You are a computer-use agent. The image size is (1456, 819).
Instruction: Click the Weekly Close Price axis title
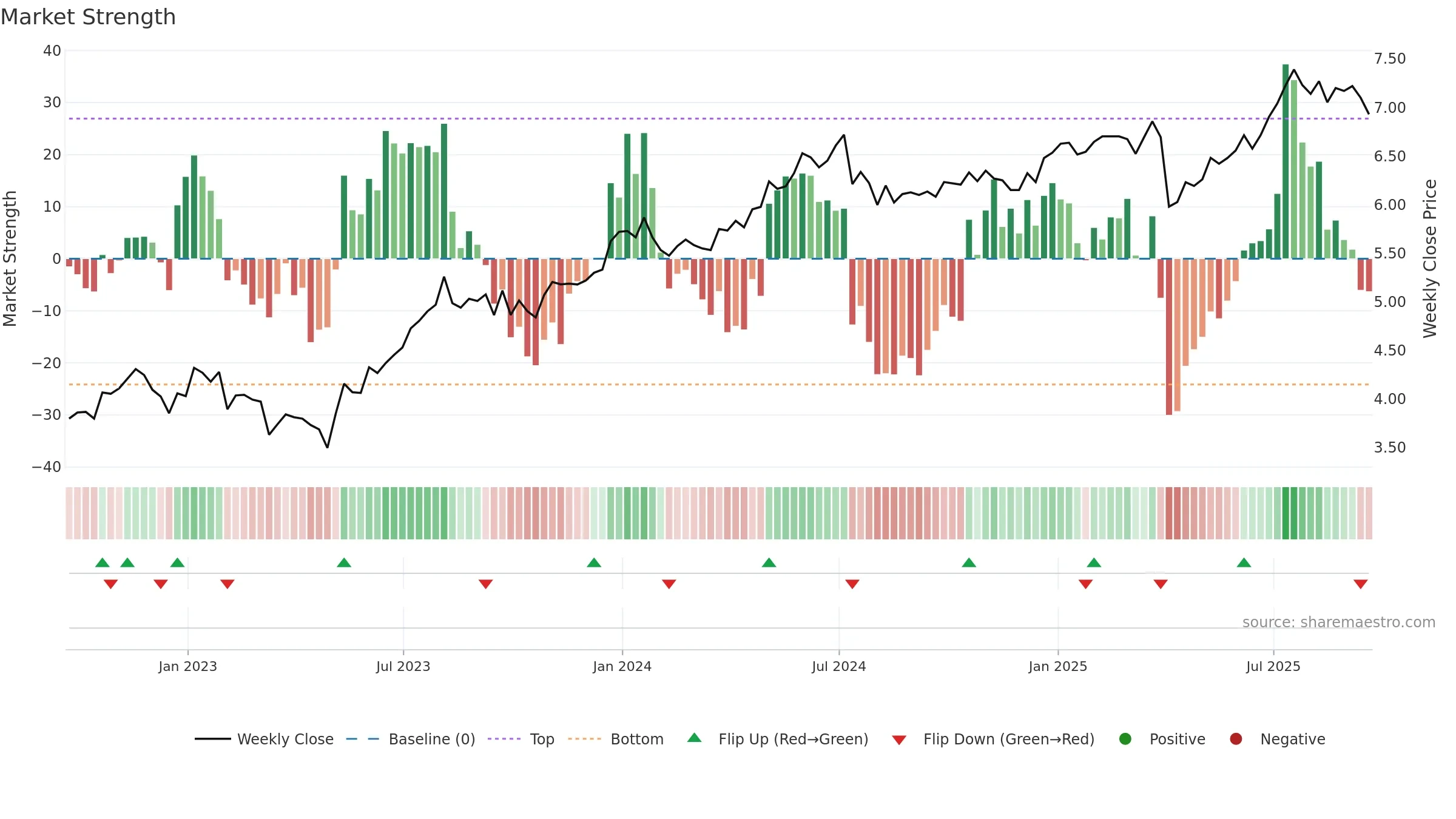tap(1430, 258)
